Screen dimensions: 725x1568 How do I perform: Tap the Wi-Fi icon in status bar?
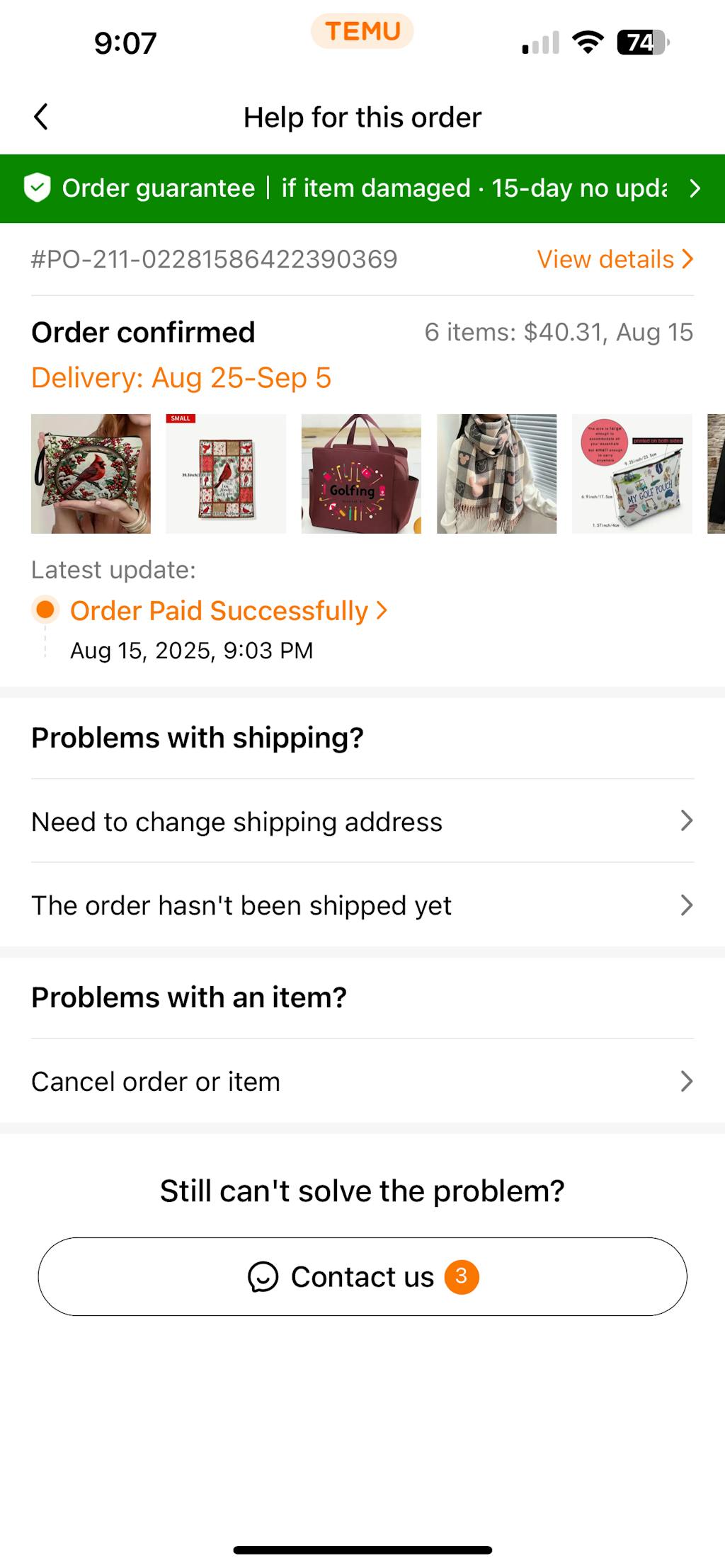tap(588, 43)
